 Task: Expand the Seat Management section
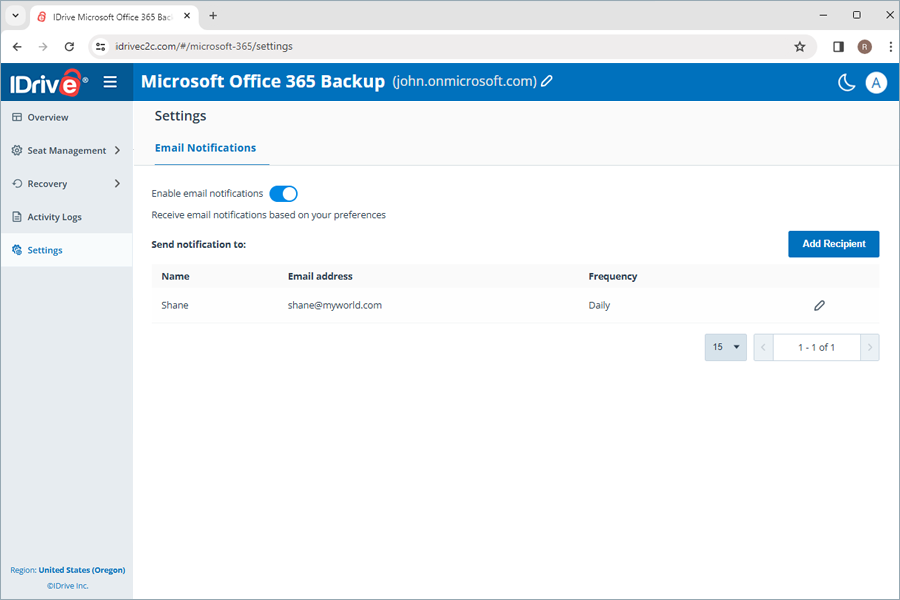coord(66,150)
